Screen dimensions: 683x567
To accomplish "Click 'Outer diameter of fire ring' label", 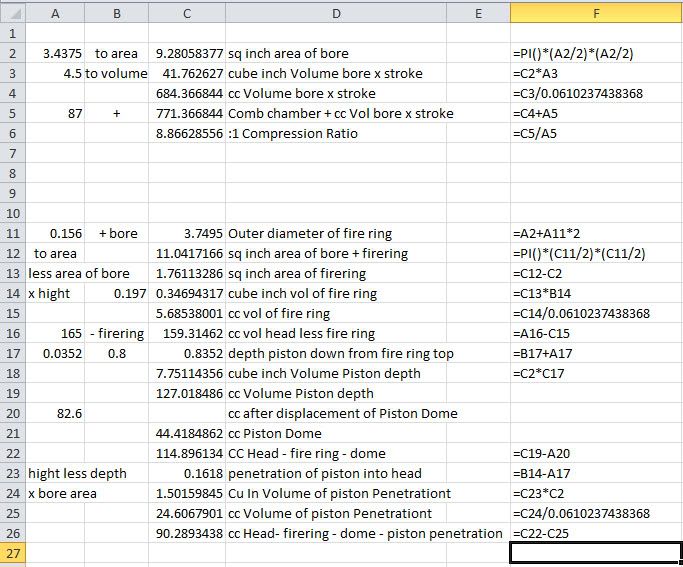I will [x=310, y=234].
